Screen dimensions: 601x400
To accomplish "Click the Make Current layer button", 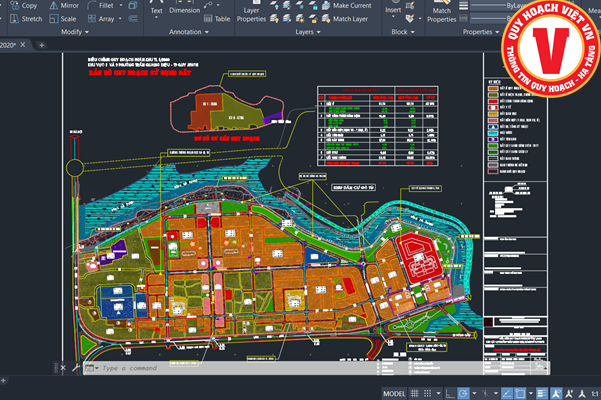I will click(351, 6).
